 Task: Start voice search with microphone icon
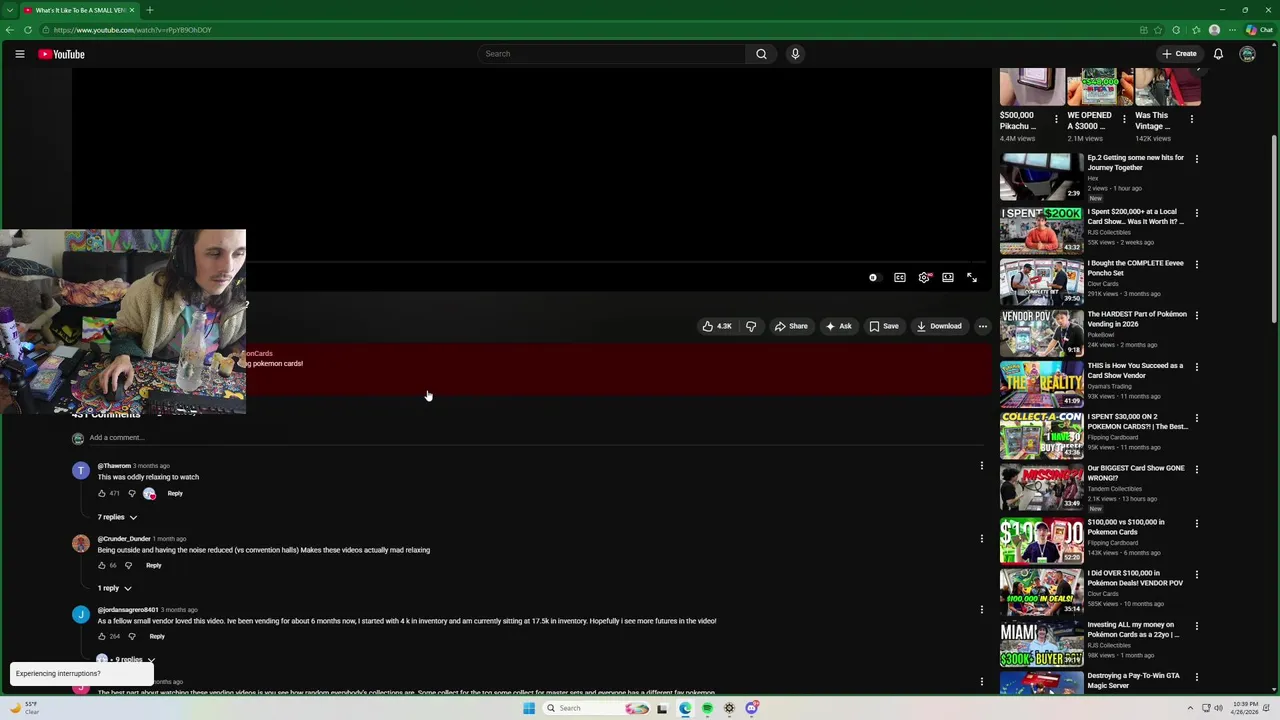tap(795, 54)
